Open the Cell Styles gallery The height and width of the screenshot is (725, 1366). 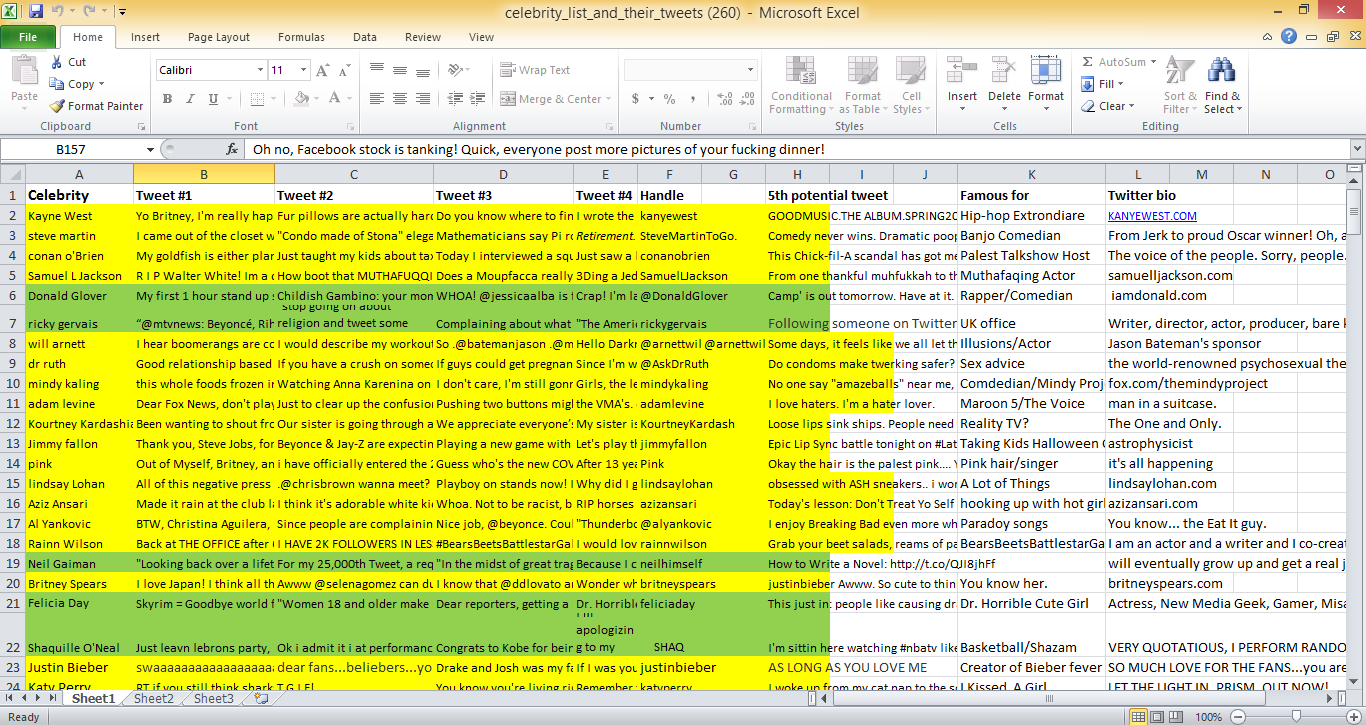coord(909,85)
